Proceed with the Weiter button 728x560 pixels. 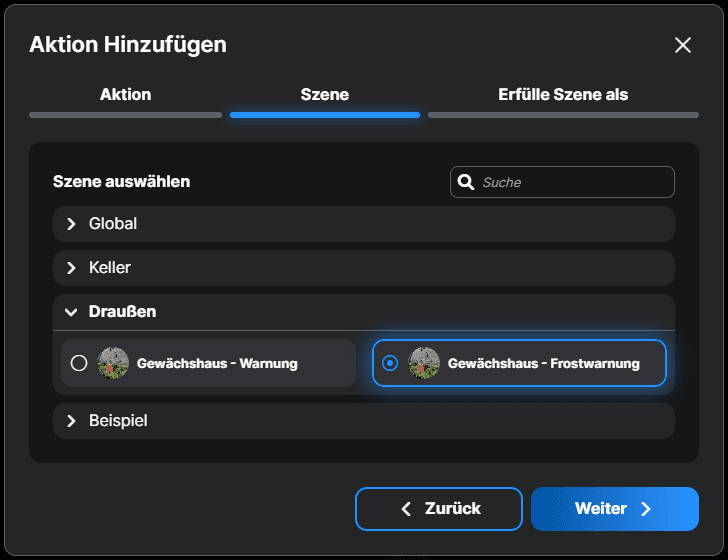[614, 509]
